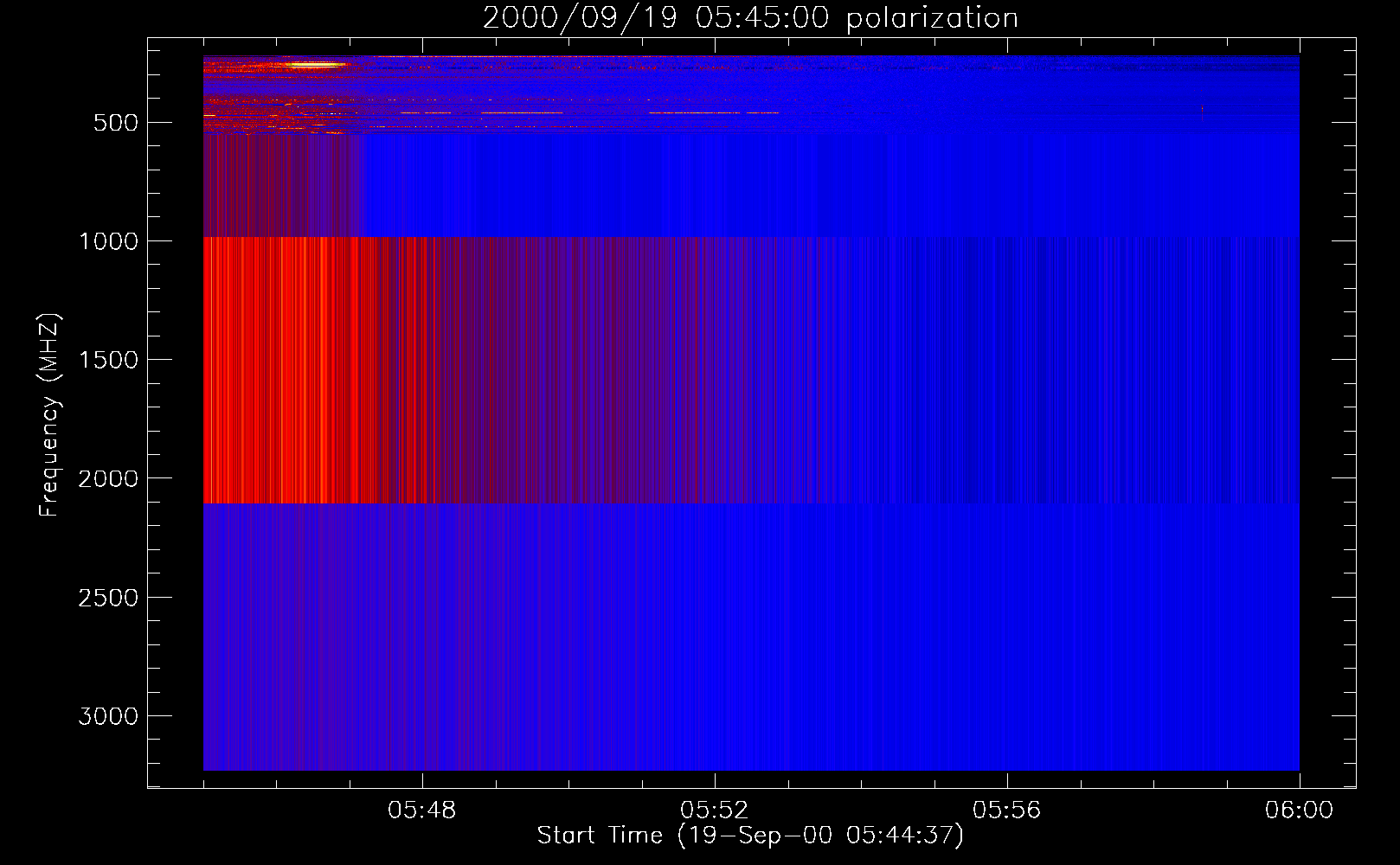Screen dimensions: 1400x865
Task: Click the 'Frequency (MHZ)' axis title
Action: [51, 415]
